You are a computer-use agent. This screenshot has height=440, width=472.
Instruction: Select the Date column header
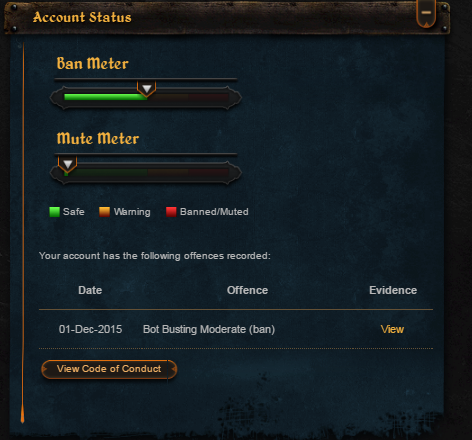pos(90,290)
